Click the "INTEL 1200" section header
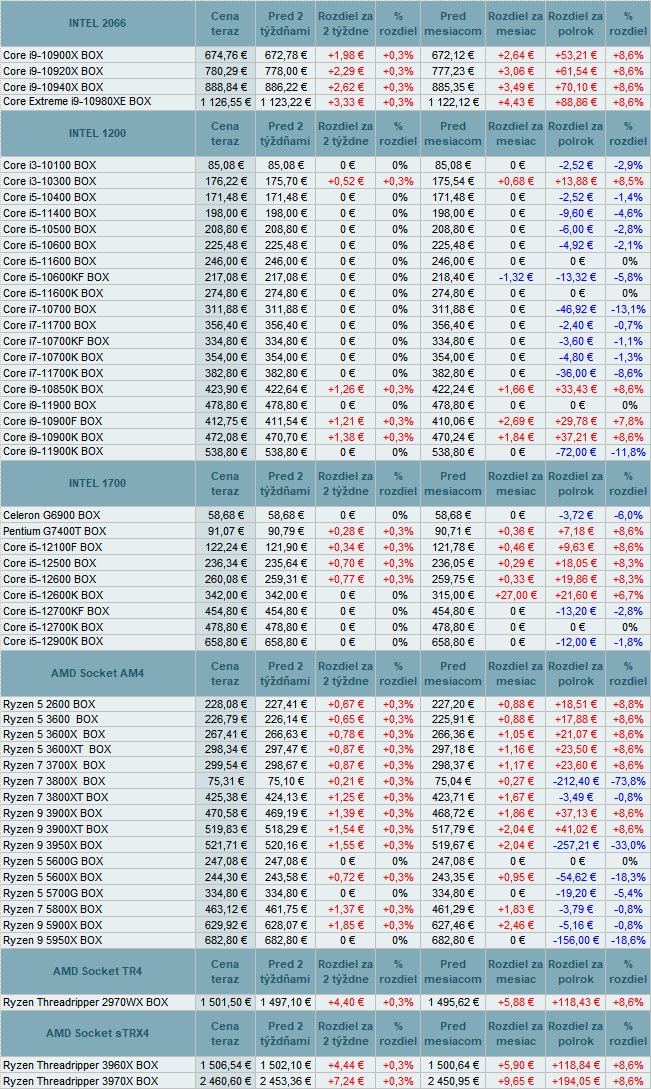This screenshot has width=651, height=1089. (x=97, y=133)
